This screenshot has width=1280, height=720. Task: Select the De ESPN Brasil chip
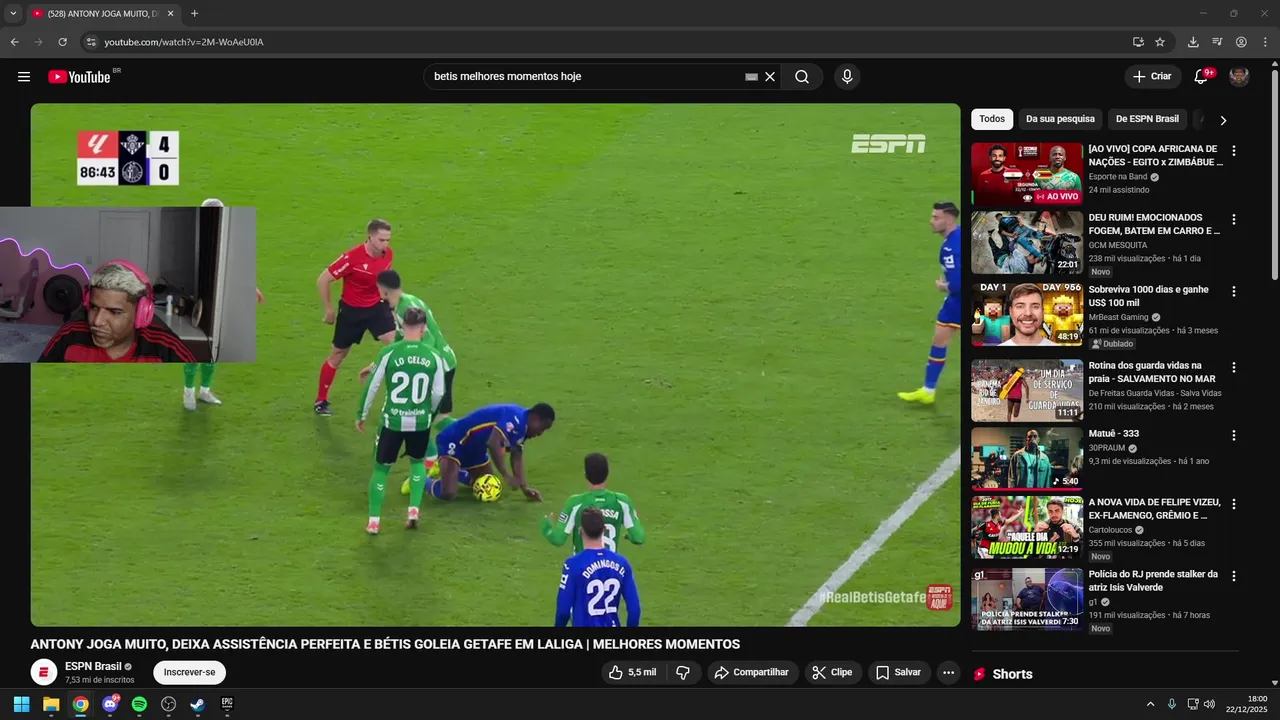[x=1147, y=119]
